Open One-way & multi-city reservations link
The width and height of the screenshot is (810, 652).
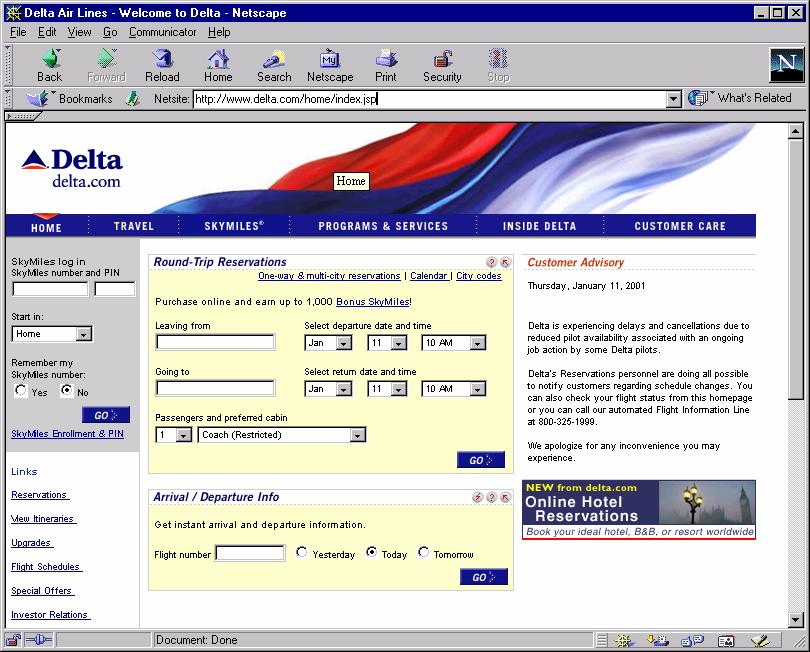pyautogui.click(x=329, y=276)
